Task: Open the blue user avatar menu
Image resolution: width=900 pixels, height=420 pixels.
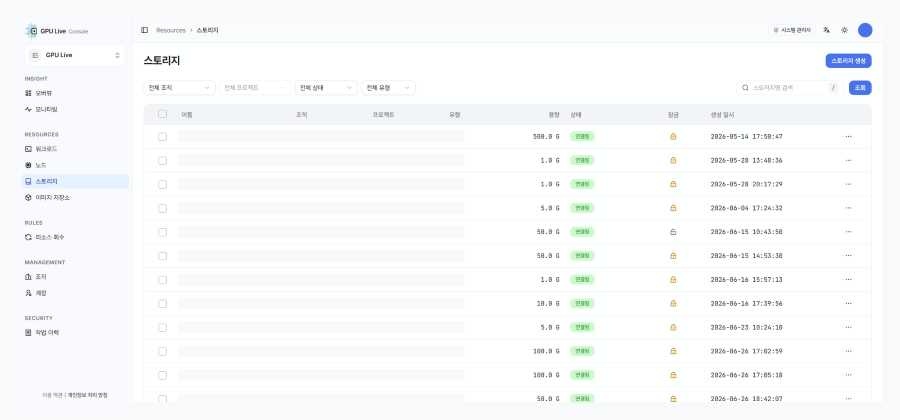Action: (x=865, y=30)
